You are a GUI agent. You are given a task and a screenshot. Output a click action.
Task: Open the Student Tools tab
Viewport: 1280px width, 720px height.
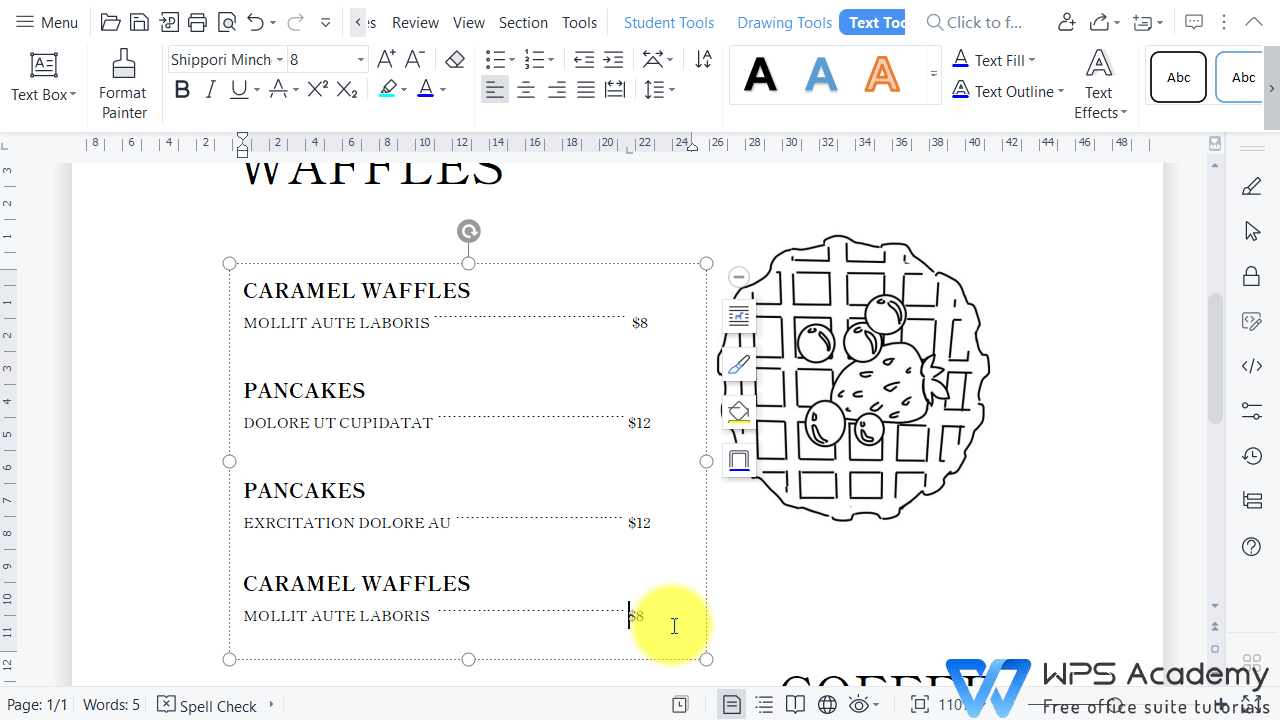pyautogui.click(x=668, y=22)
